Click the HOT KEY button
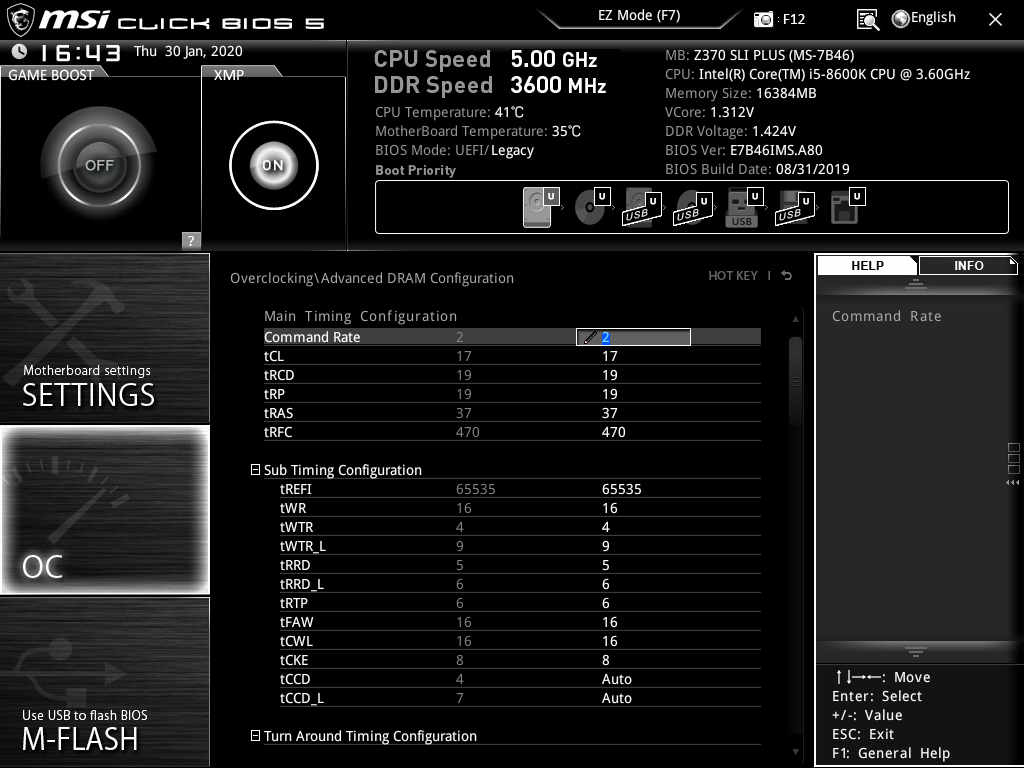Image resolution: width=1024 pixels, height=768 pixels. tap(733, 276)
